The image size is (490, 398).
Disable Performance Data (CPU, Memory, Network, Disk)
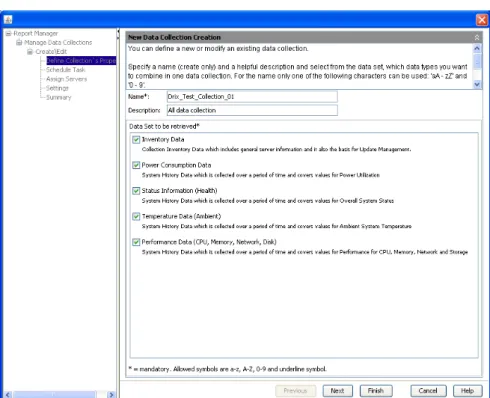pos(136,242)
